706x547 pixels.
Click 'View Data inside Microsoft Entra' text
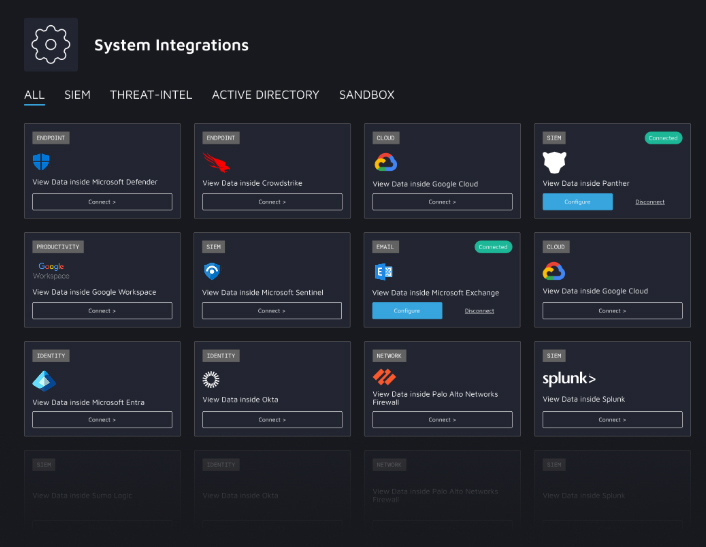(89, 402)
